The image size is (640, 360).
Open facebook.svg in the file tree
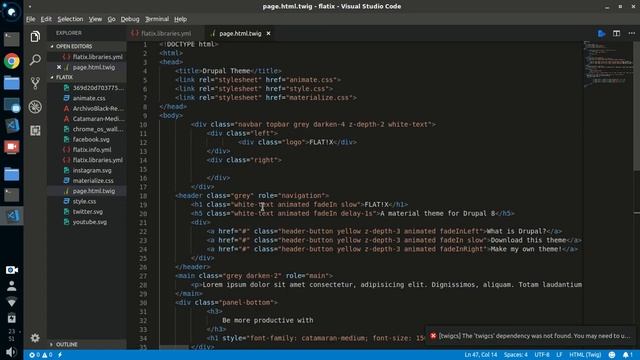91,139
